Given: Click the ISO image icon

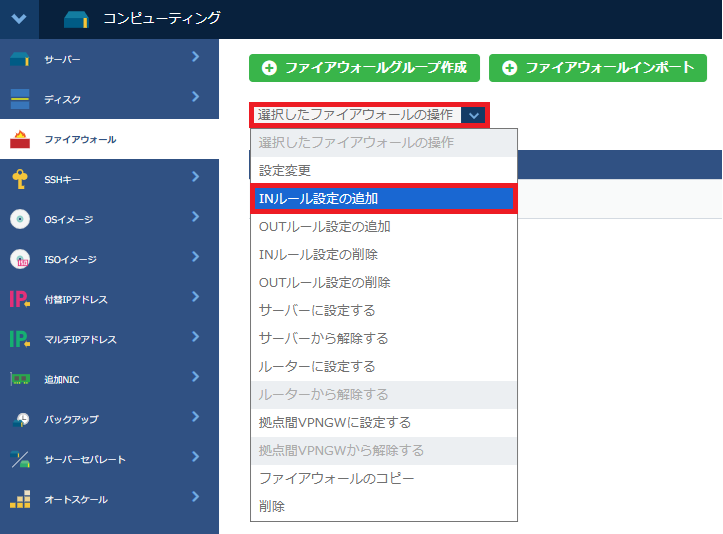Looking at the screenshot, I should (x=20, y=259).
